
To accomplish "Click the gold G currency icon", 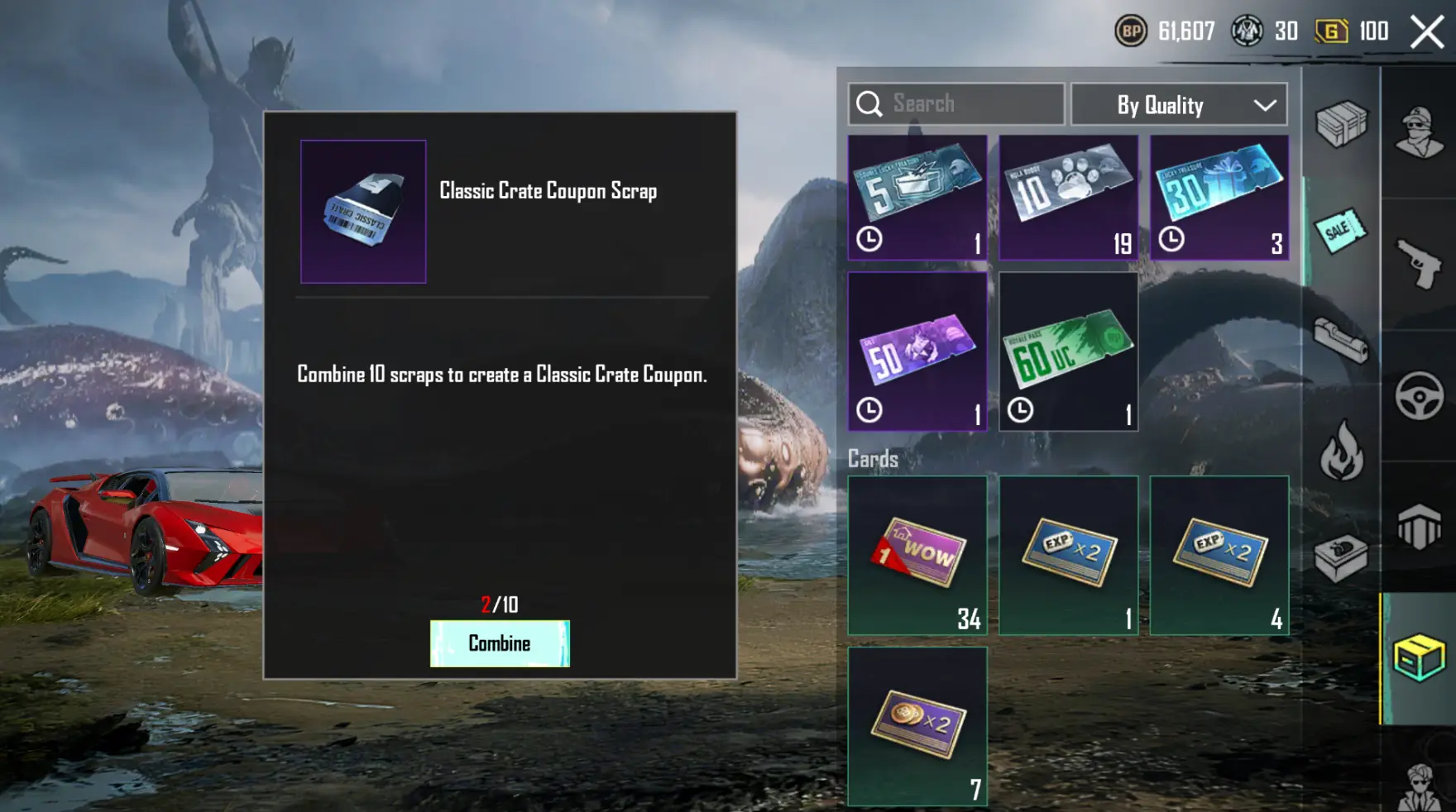I will [x=1331, y=31].
